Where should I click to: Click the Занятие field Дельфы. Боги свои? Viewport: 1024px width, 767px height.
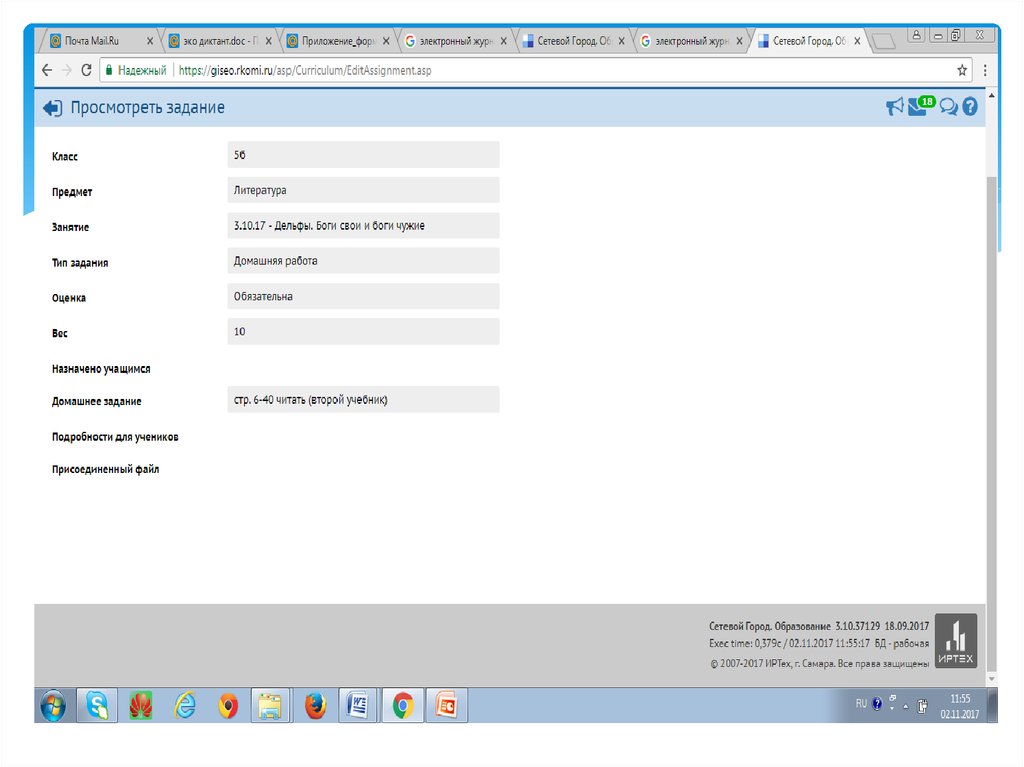tap(363, 225)
